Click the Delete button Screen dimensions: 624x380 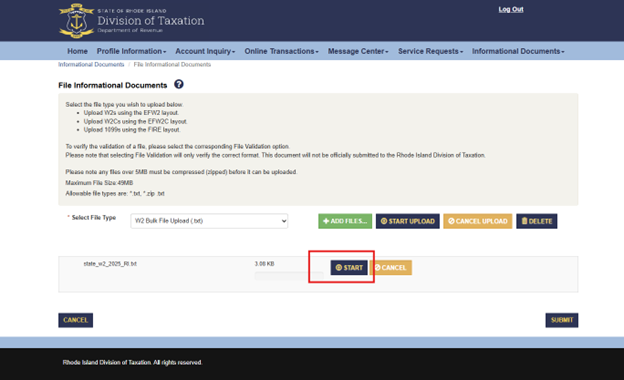(536, 221)
